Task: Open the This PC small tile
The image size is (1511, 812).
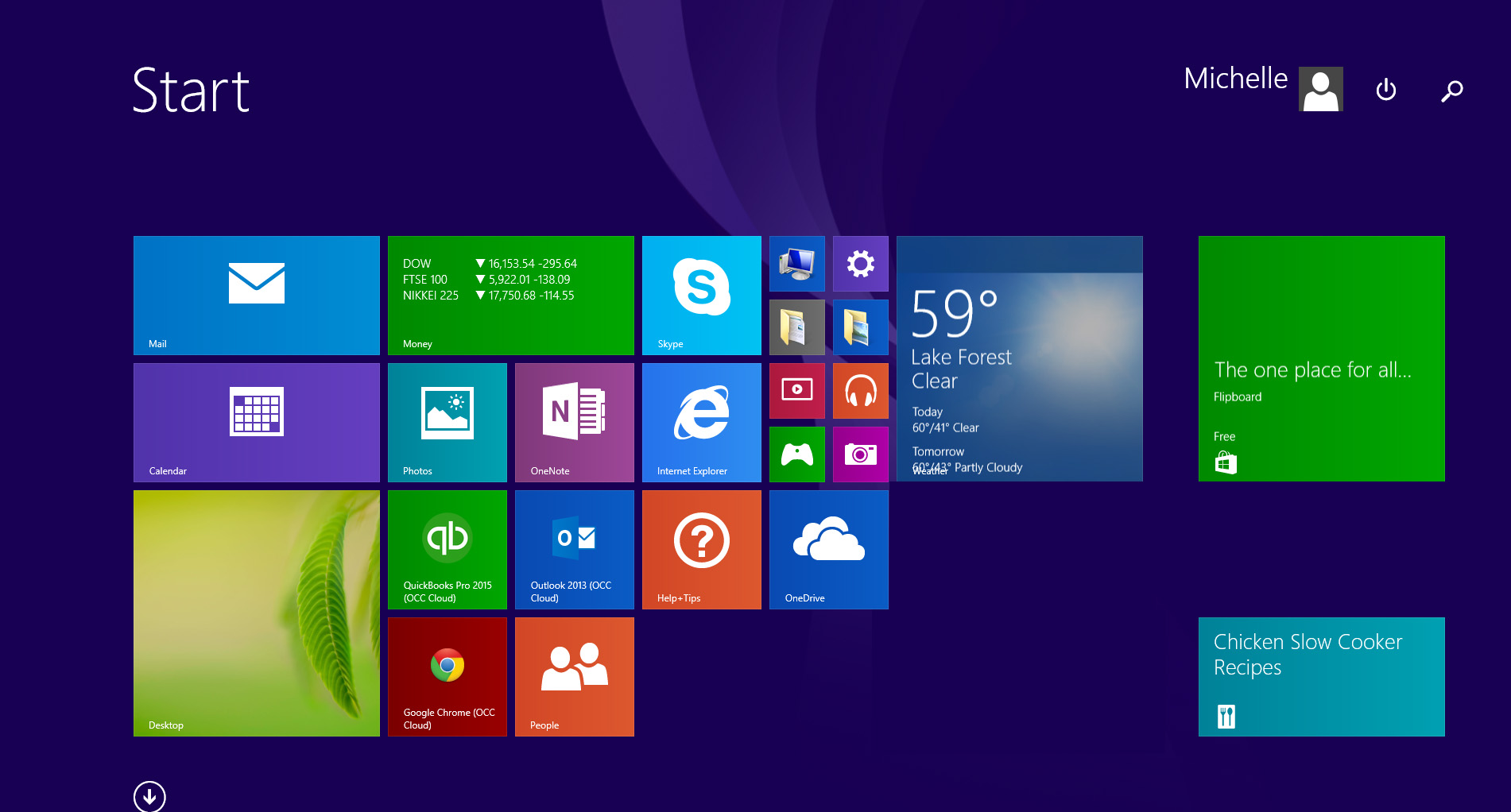Action: [x=796, y=264]
